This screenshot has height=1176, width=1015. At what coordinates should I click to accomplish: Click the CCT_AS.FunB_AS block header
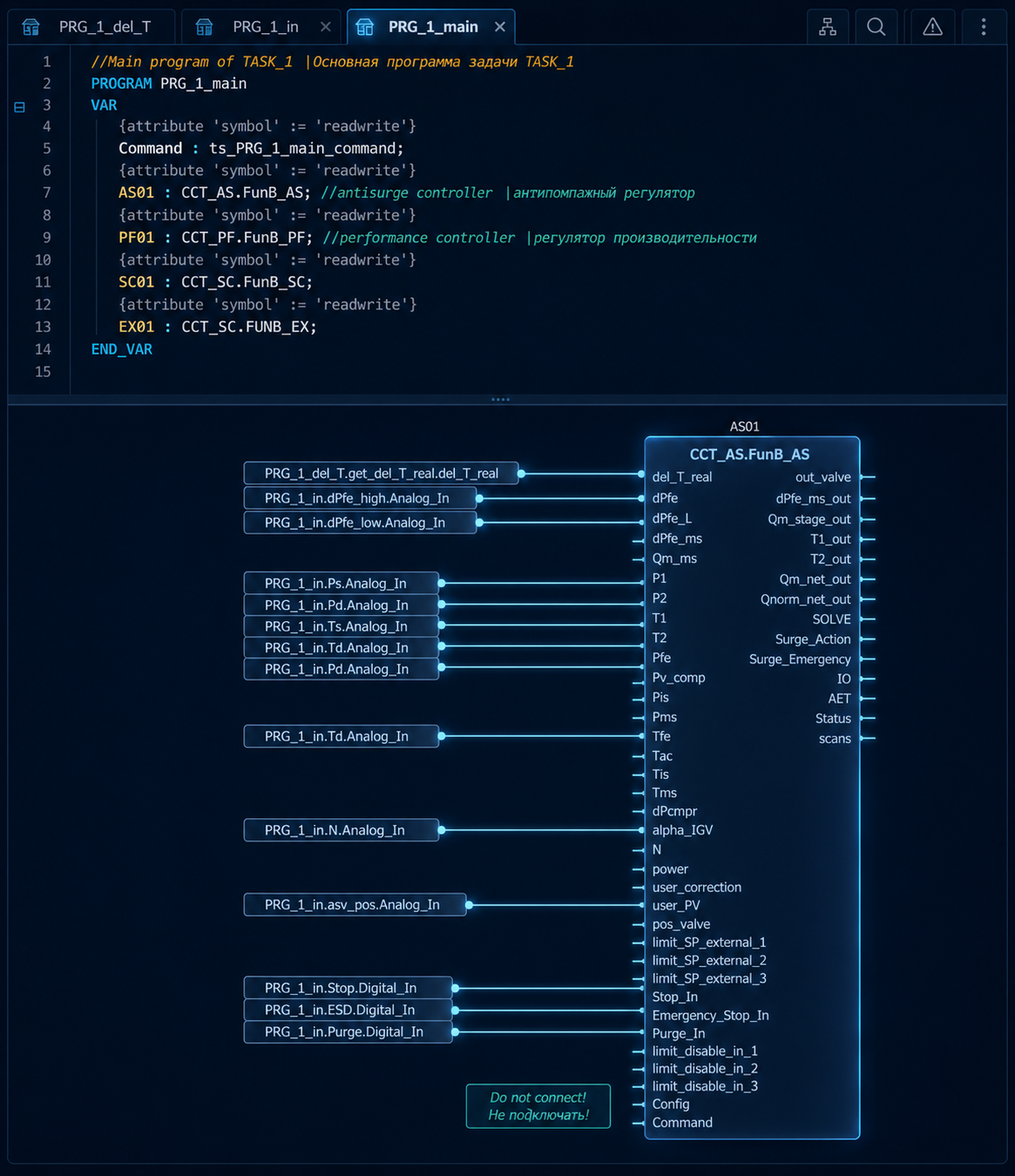click(x=750, y=455)
